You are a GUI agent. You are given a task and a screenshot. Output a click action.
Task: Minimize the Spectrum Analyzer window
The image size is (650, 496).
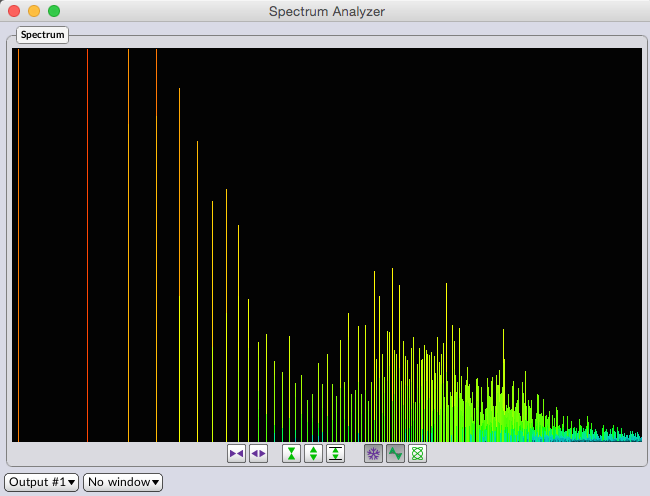tap(34, 11)
